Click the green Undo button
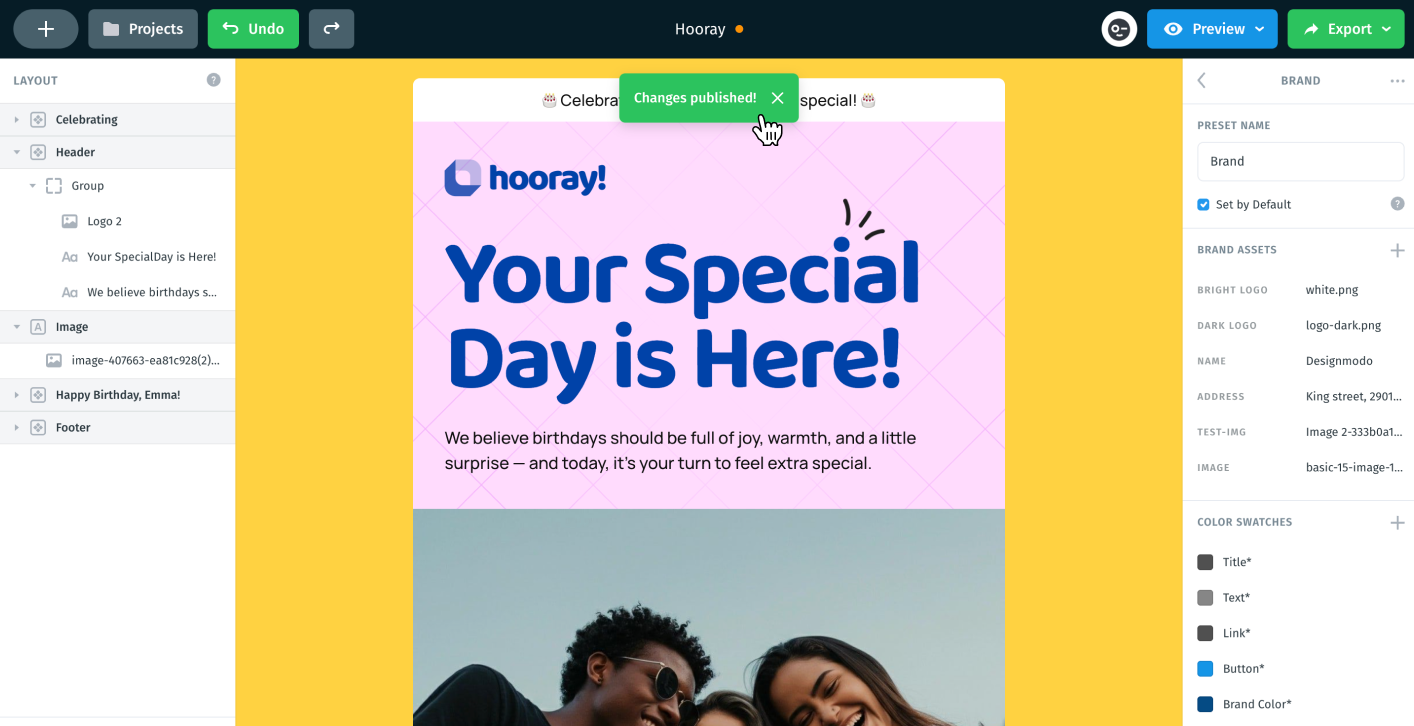The height and width of the screenshot is (726, 1414). [253, 29]
